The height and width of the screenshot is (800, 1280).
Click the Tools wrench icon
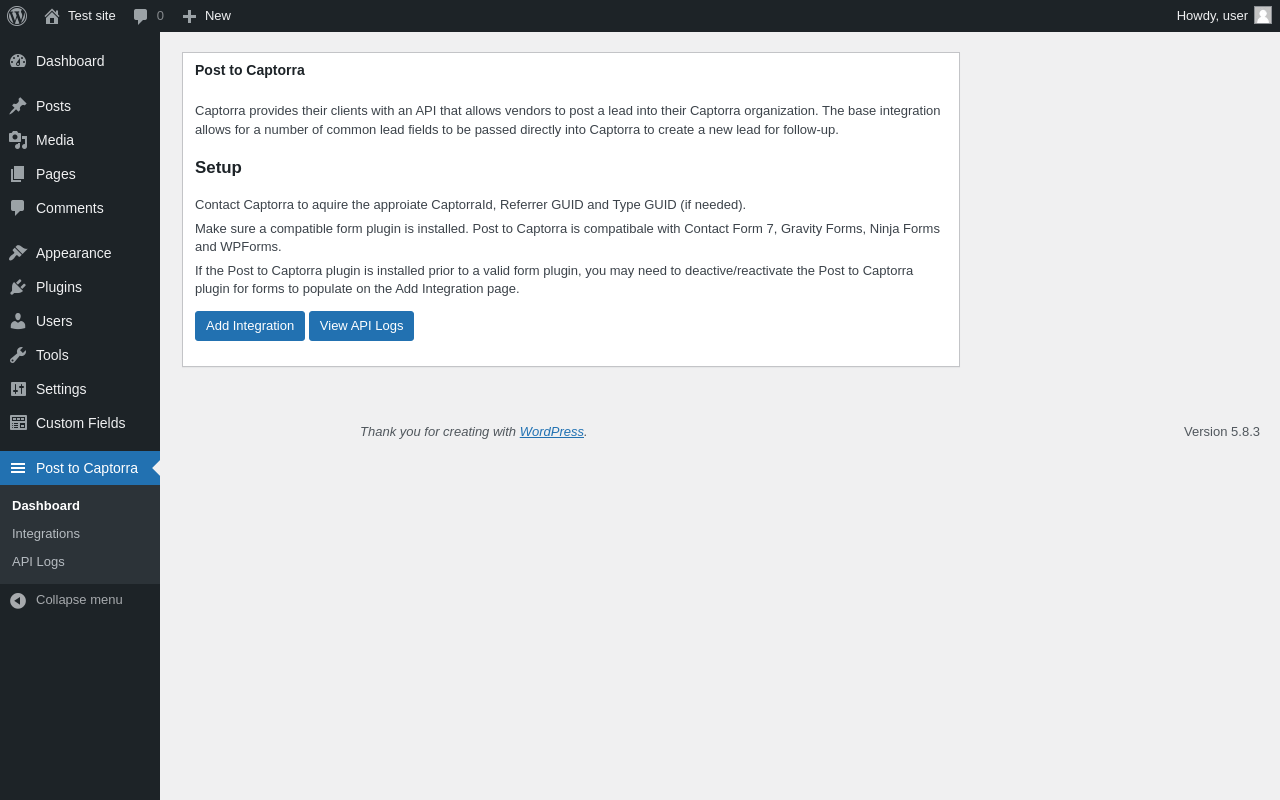click(18, 355)
